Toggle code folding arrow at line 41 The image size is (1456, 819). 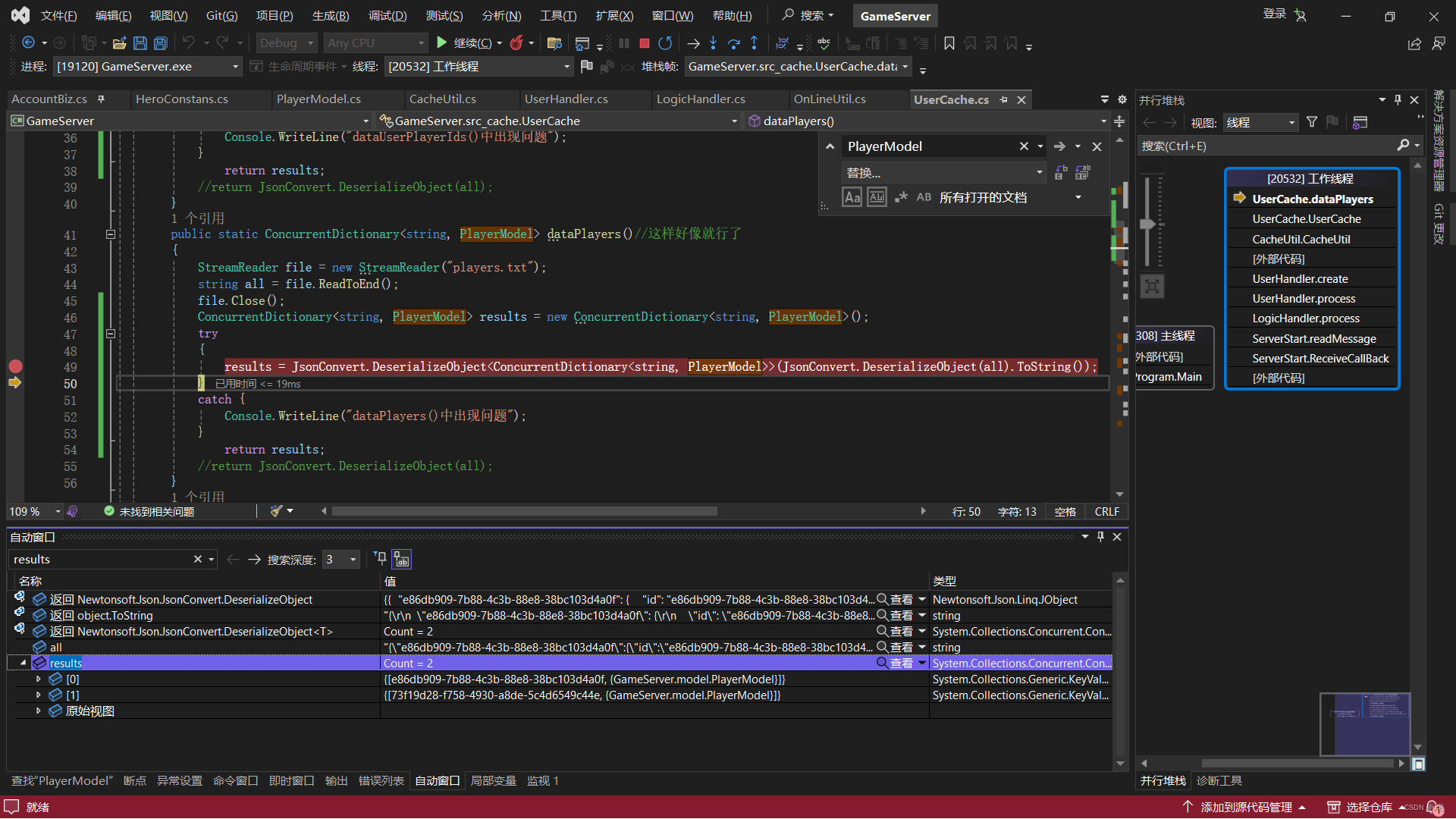pos(109,234)
